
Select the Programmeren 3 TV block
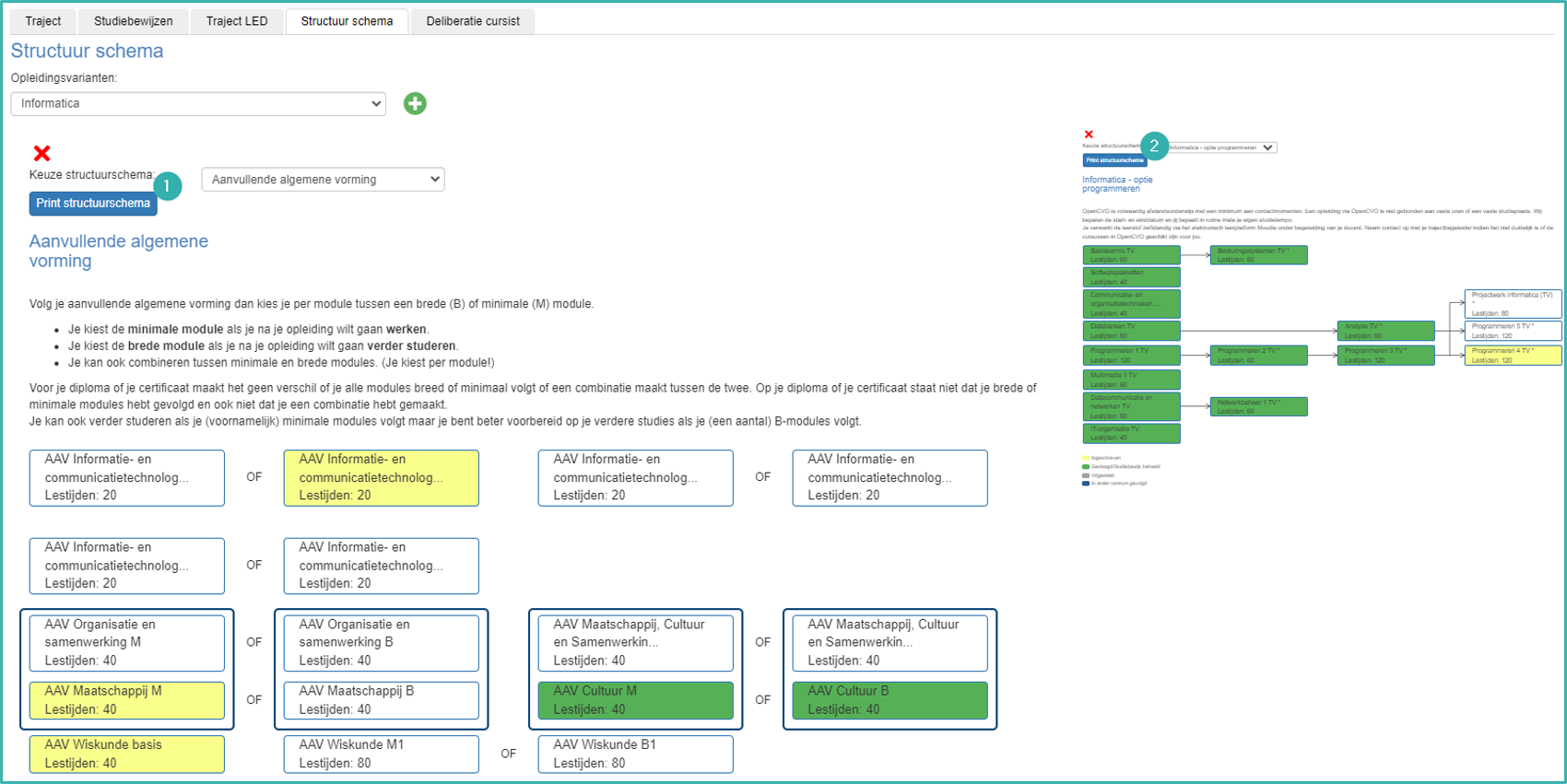coord(1385,356)
